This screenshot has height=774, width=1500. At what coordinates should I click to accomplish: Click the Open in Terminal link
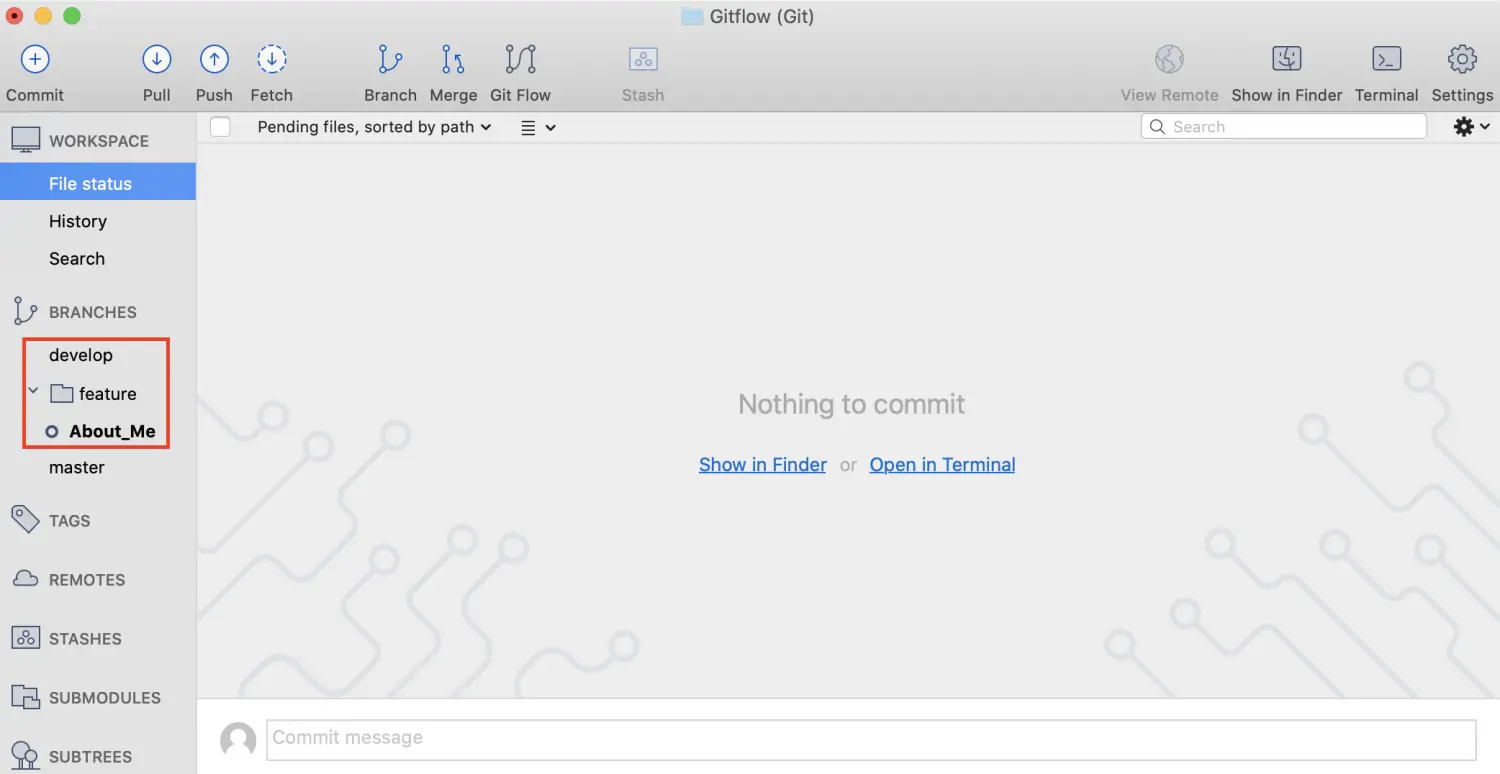[942, 465]
